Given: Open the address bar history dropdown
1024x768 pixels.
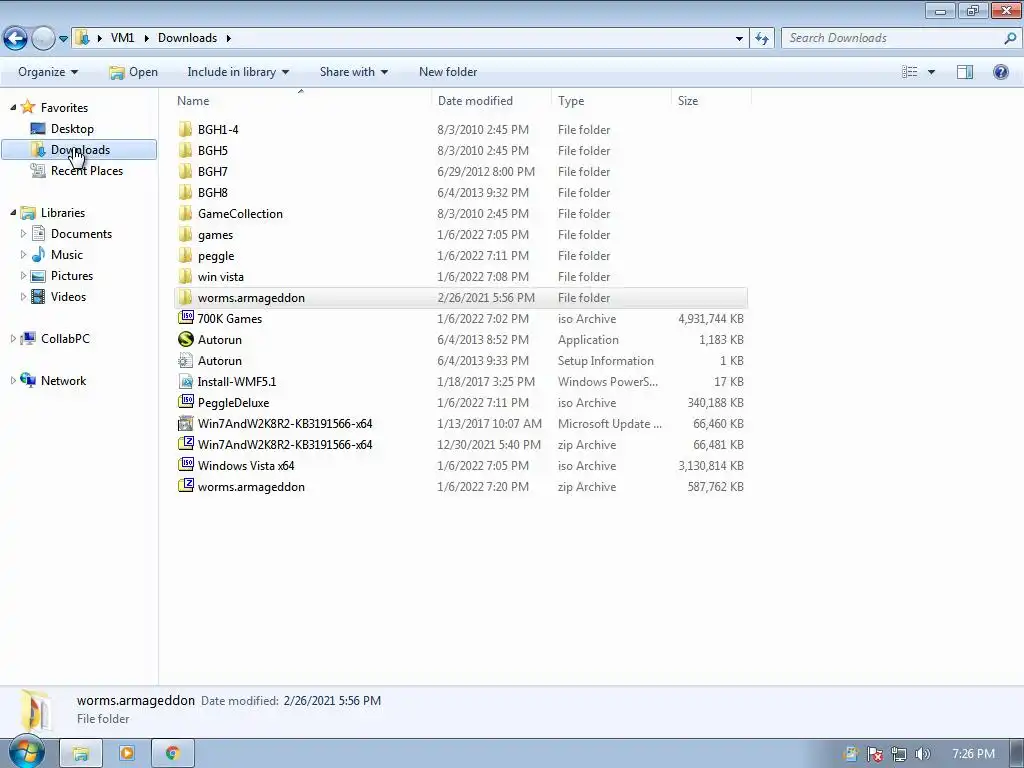Looking at the screenshot, I should (739, 39).
